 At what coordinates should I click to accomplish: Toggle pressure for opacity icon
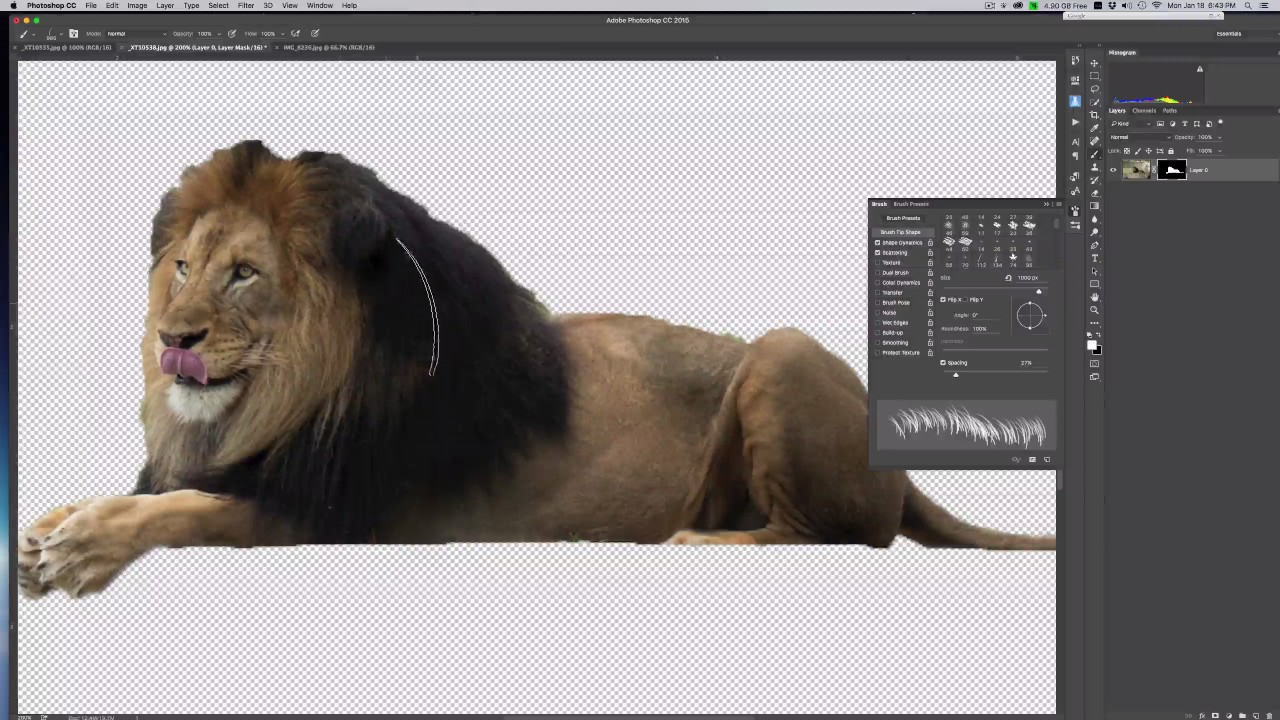pyautogui.click(x=232, y=33)
